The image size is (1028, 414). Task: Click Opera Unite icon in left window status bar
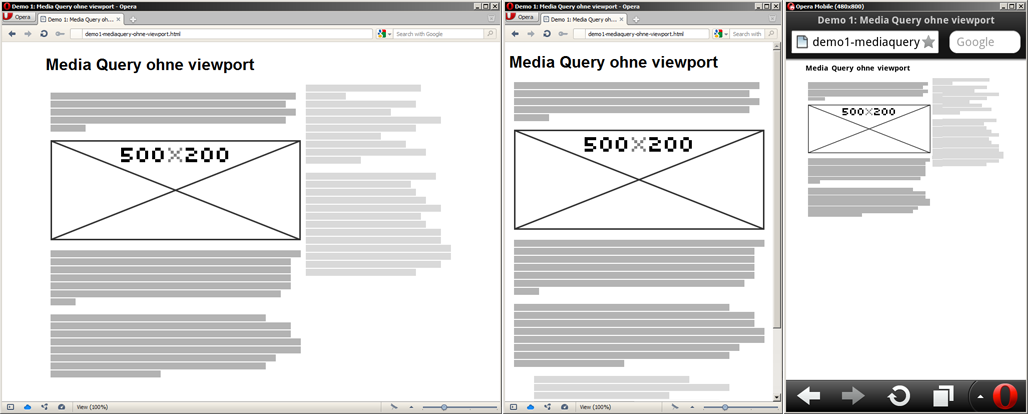45,407
